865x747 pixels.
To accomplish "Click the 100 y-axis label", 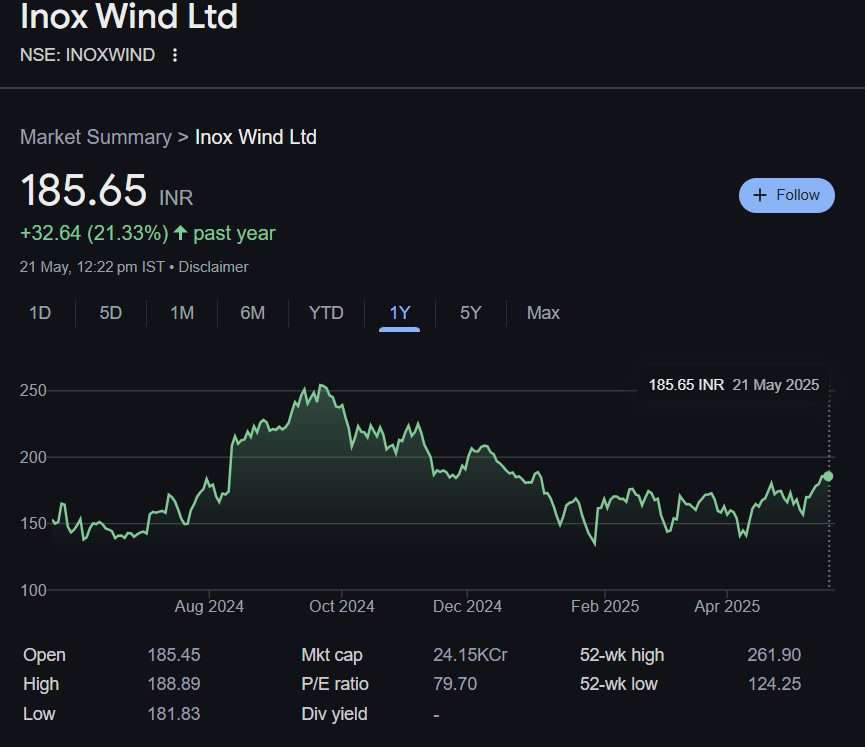I will coord(33,590).
